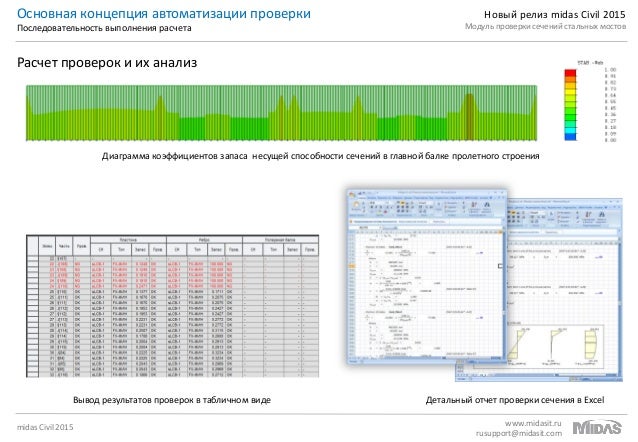Click heading 'Расчет проверок и их анализ'
The height and width of the screenshot is (442, 638).
(x=107, y=63)
